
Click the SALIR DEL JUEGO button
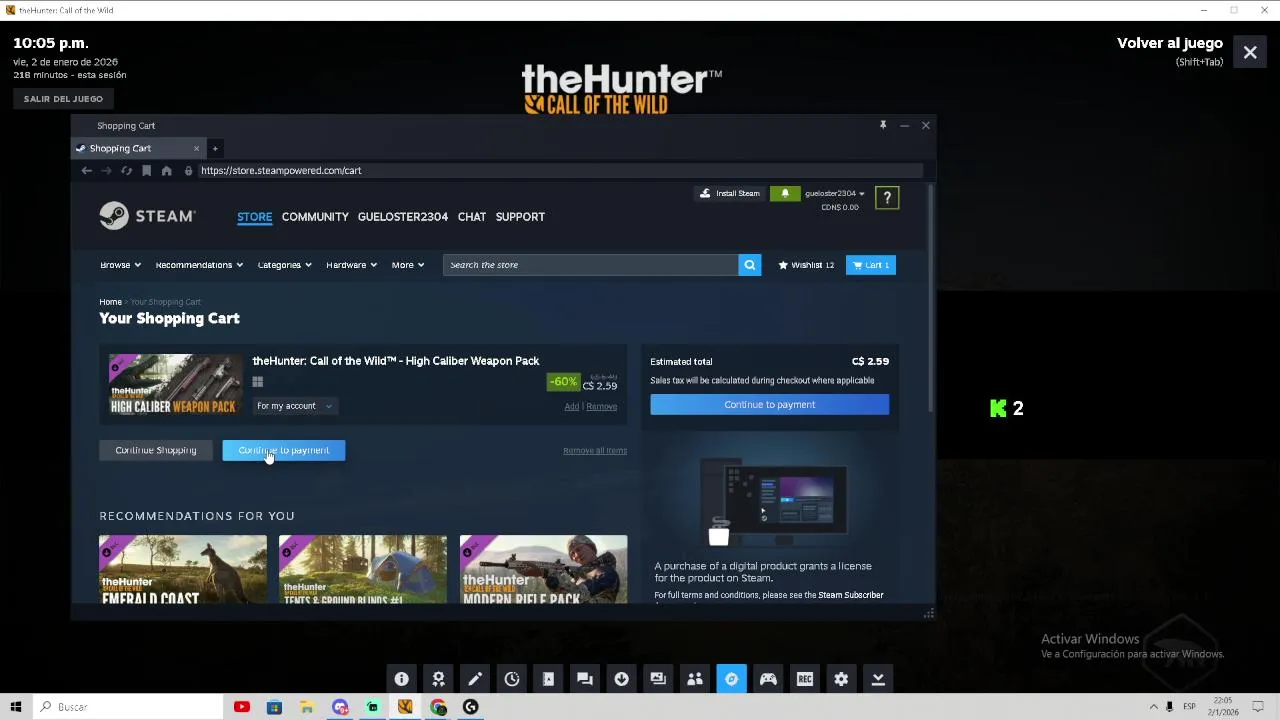[x=63, y=99]
